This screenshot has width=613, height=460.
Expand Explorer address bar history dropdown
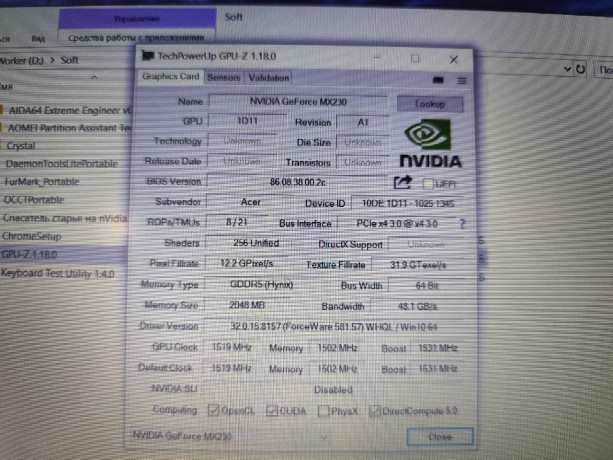coord(568,69)
